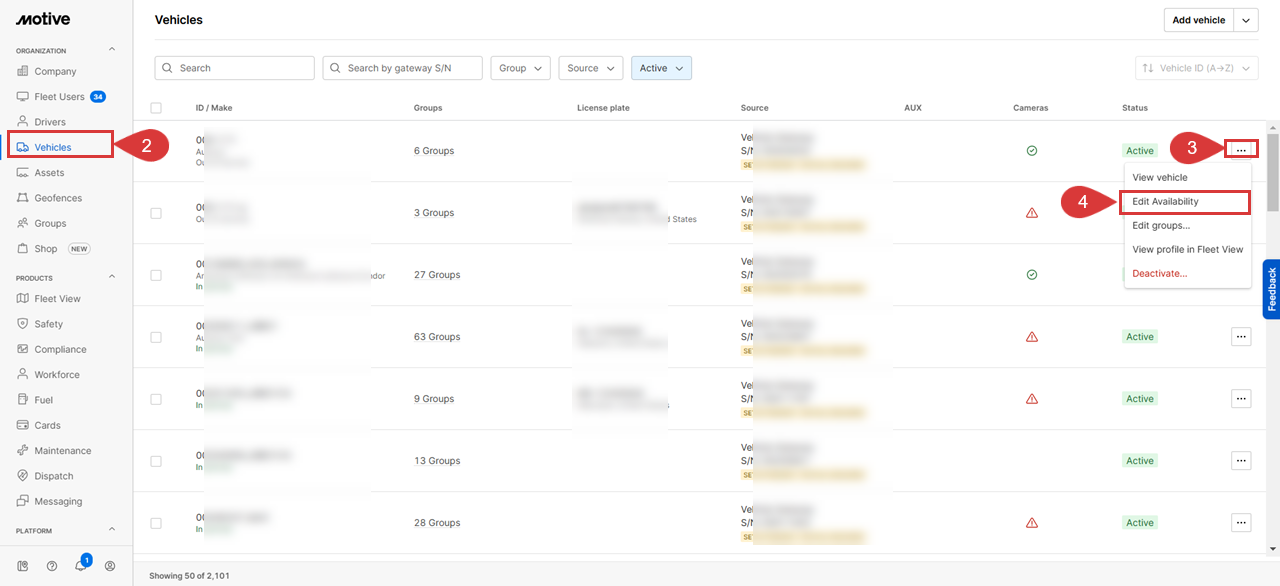Choose Edit Availability from the context menu

click(x=1165, y=202)
